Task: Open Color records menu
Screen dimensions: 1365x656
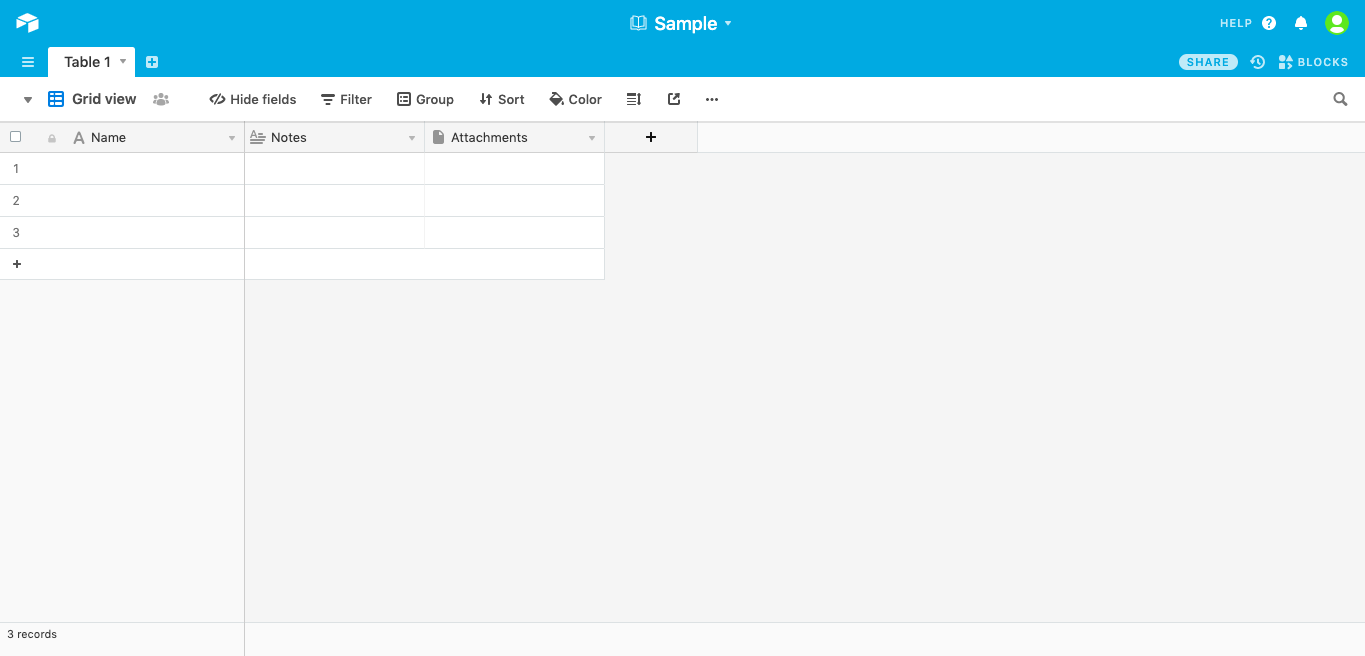Action: point(575,99)
